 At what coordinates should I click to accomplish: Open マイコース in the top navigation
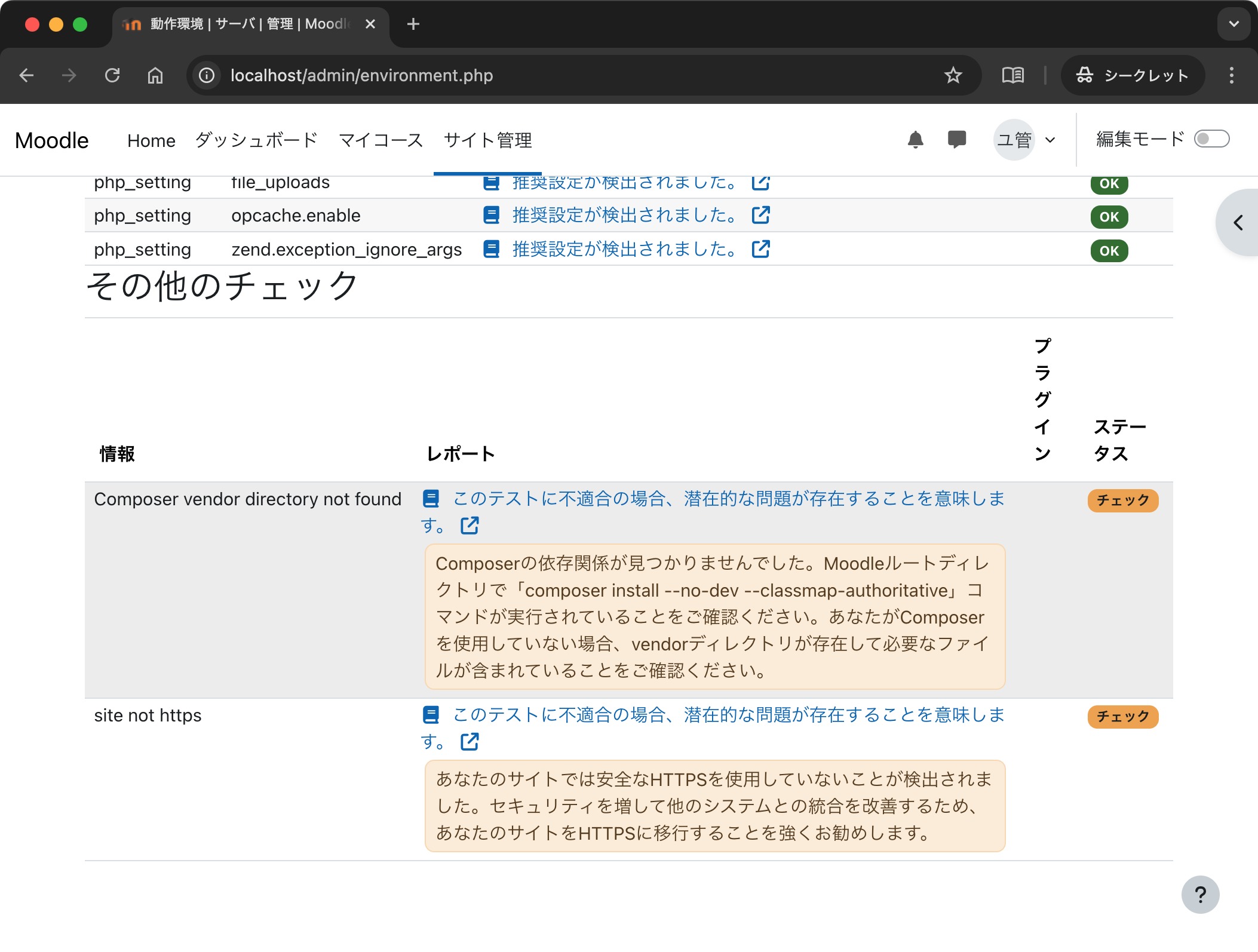(x=381, y=140)
